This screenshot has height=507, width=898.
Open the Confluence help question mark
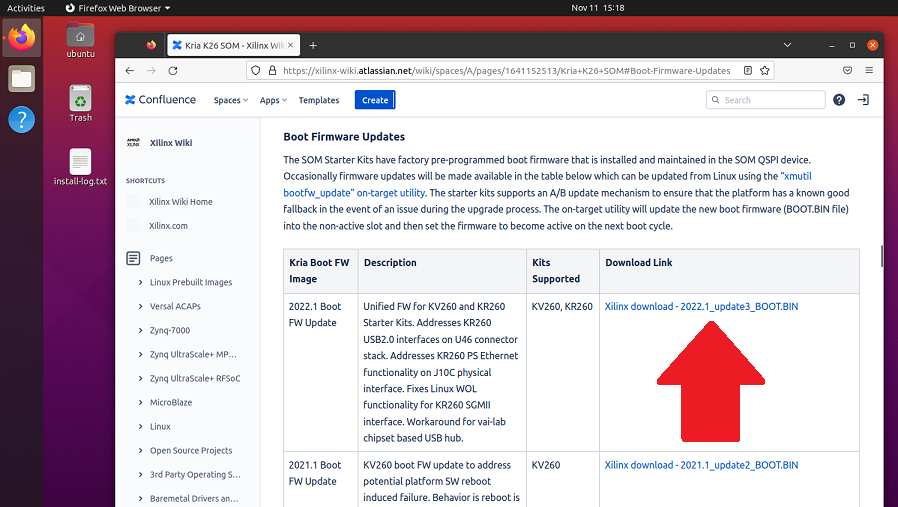tap(839, 100)
